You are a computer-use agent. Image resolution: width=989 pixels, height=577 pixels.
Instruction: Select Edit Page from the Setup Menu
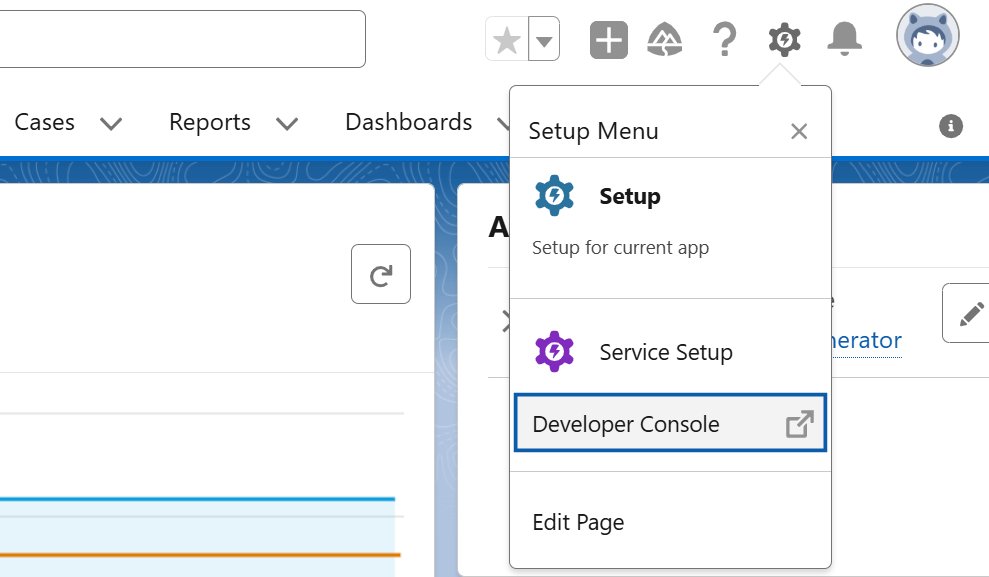click(x=578, y=522)
